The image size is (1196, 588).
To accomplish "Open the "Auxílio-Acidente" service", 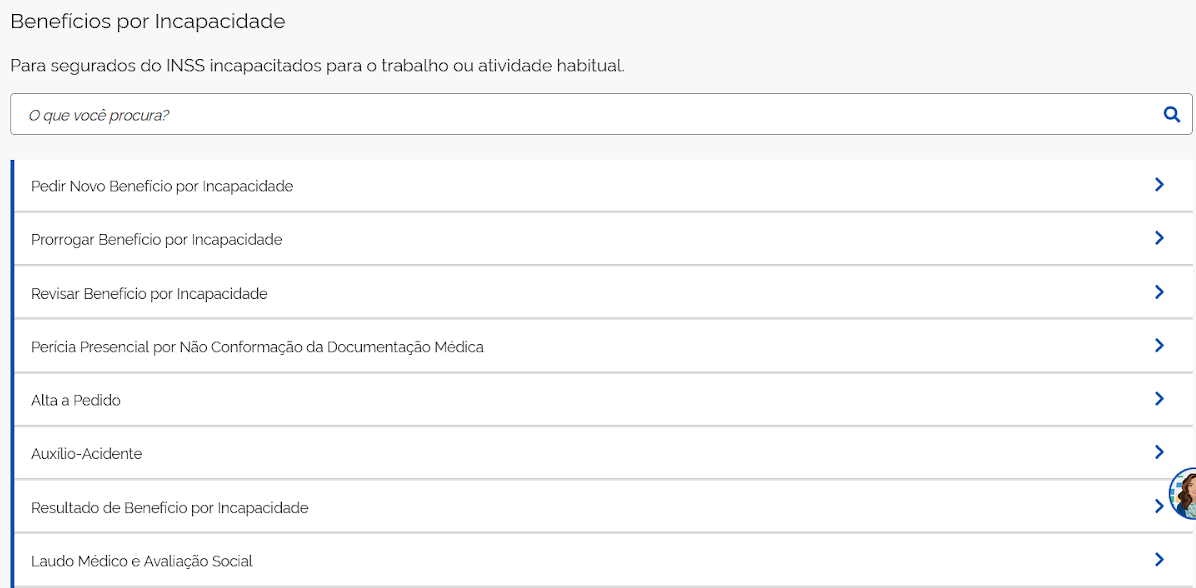I will coord(87,454).
